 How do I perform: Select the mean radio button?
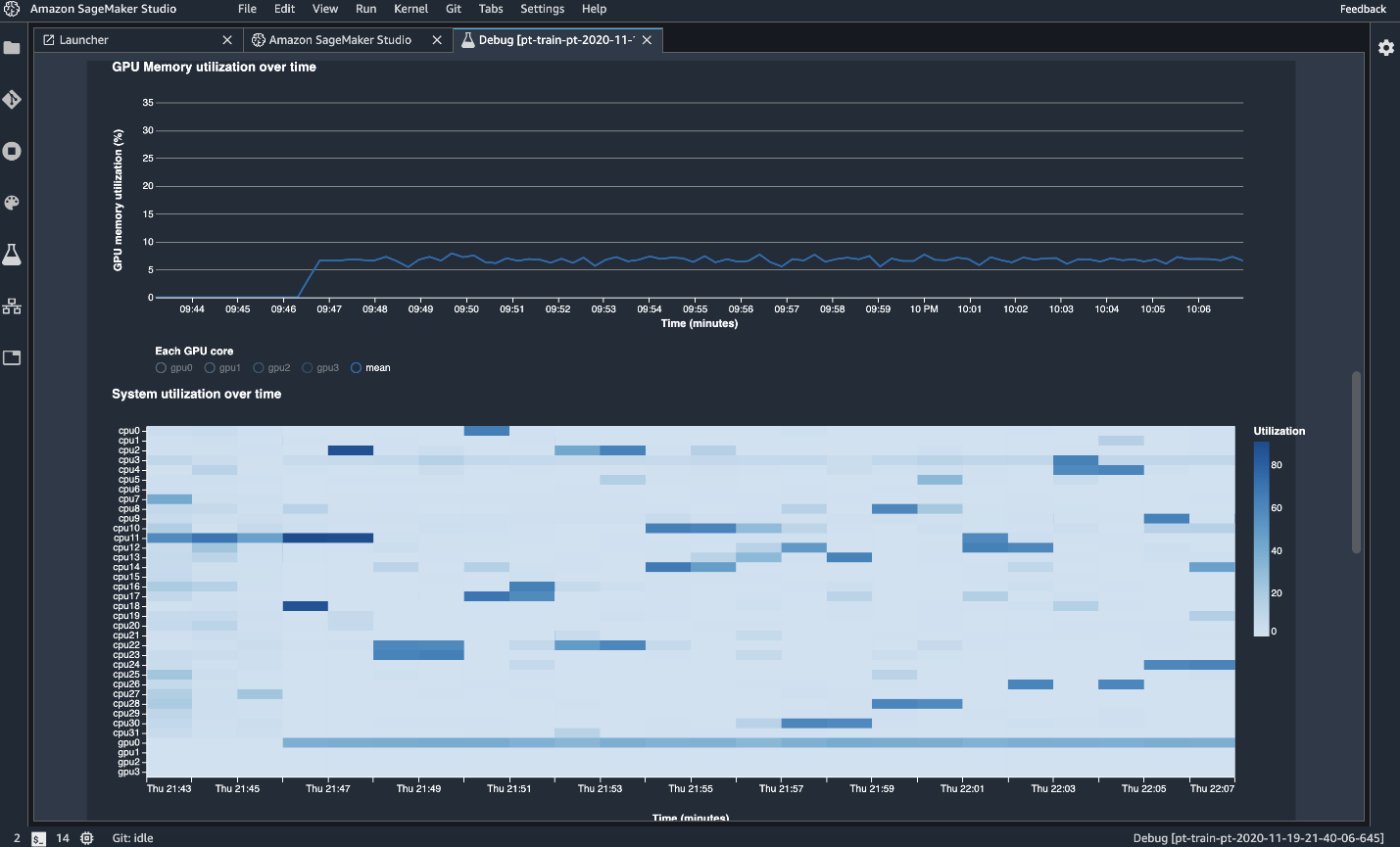point(356,368)
